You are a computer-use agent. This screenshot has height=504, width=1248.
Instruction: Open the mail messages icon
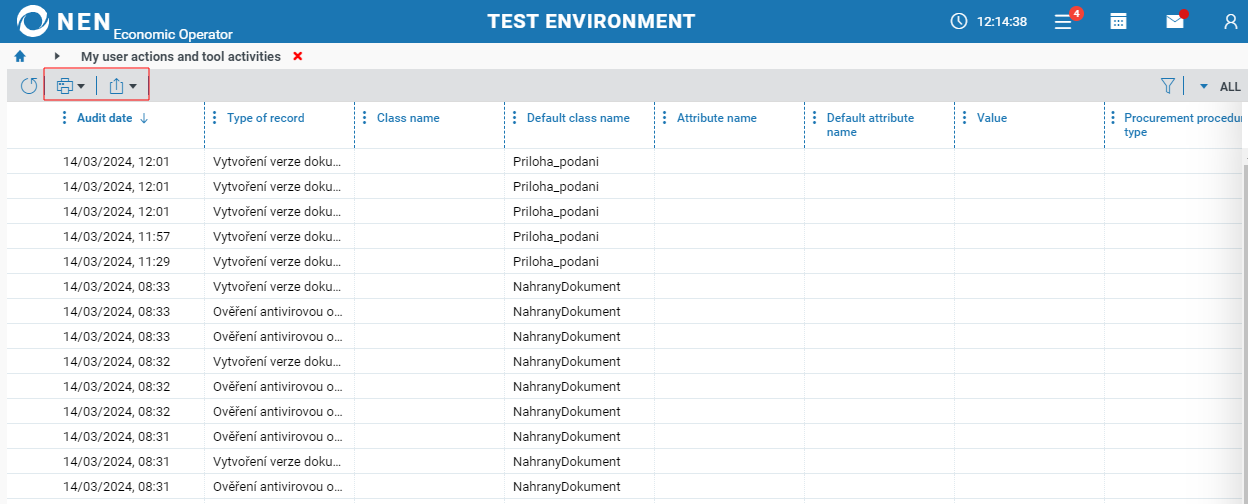1175,21
